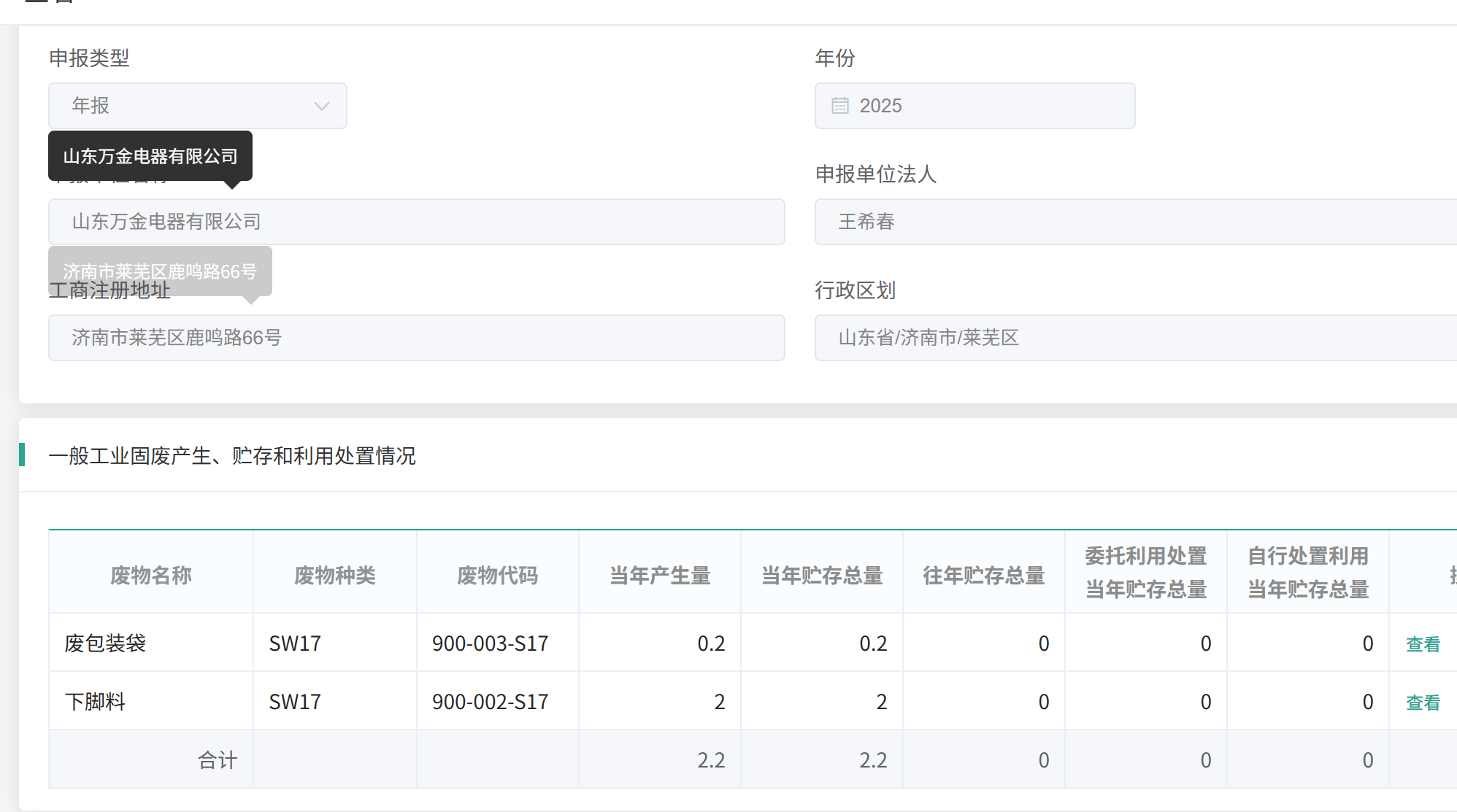
Task: Click the 往年贮存总量 column header
Action: click(x=984, y=575)
